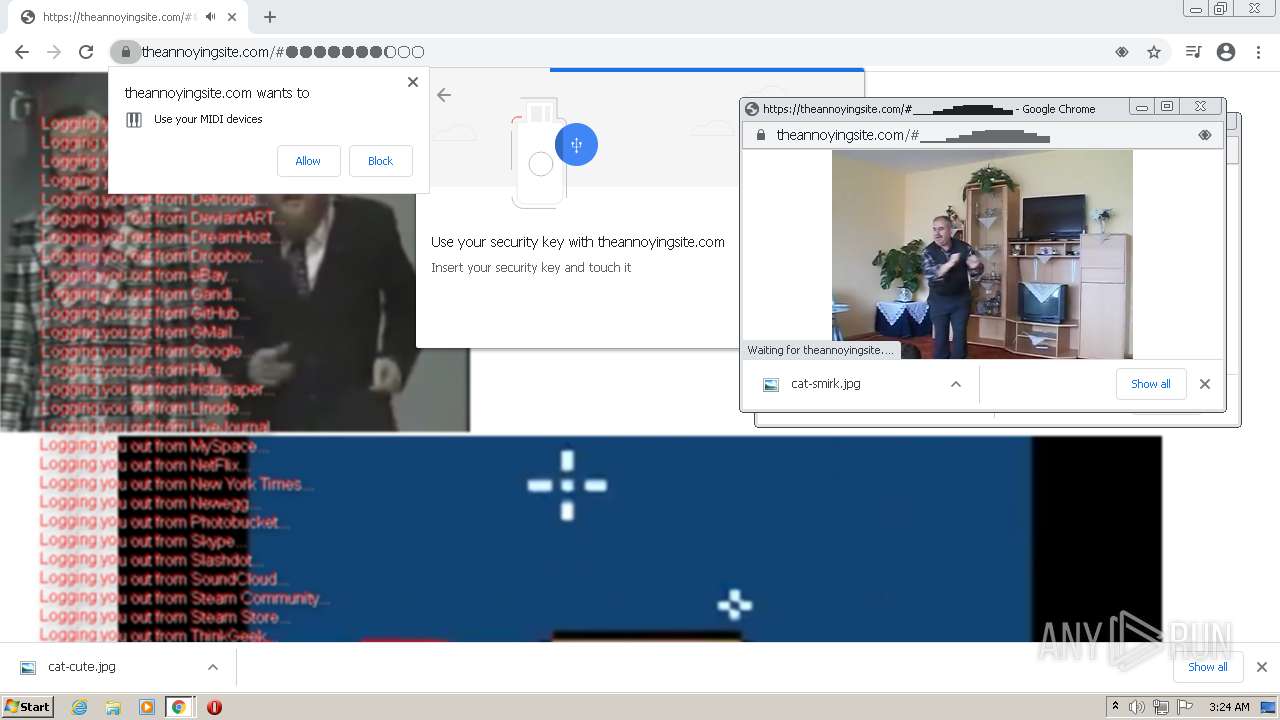
Task: Close the popup window's download bar
Action: pos(1205,384)
